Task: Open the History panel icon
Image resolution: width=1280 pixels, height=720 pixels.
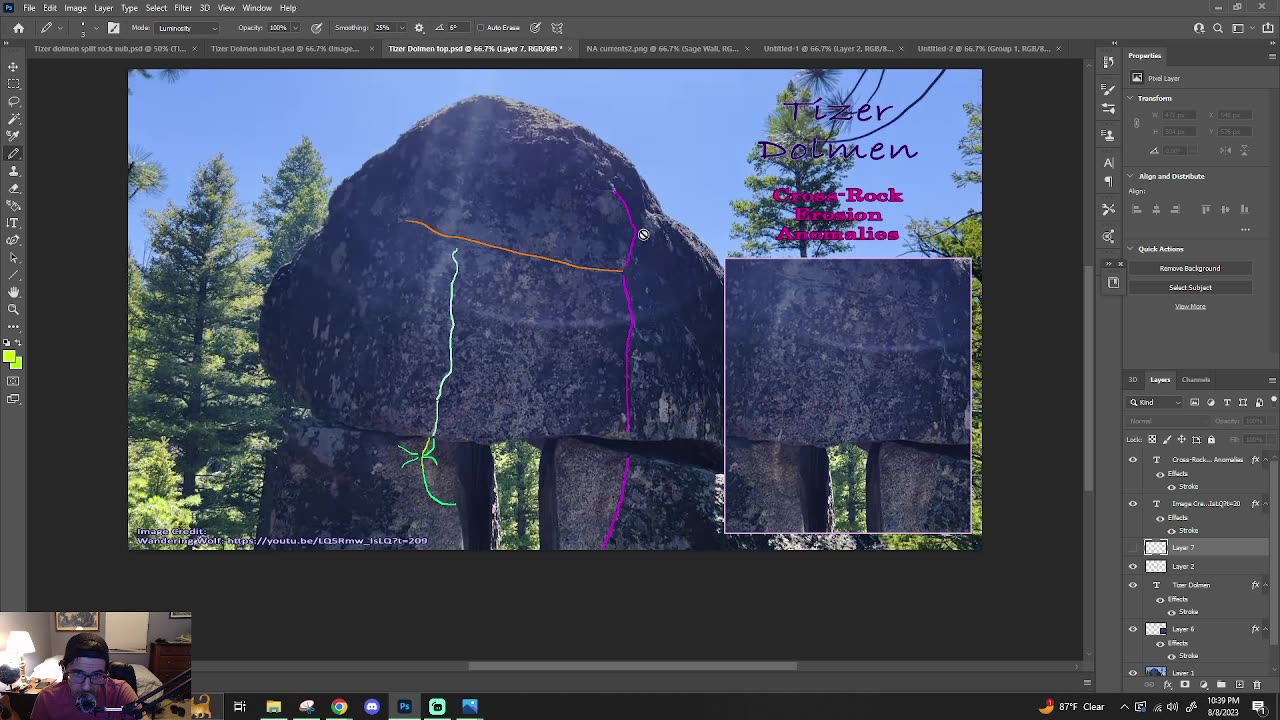Action: 1109,63
